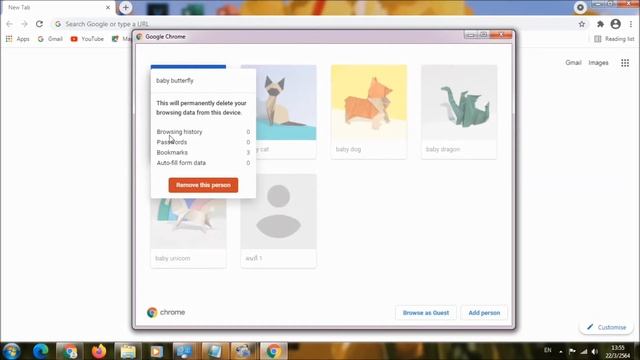Viewport: 640px width, 360px height.
Task: Click EN language indicator in tray
Action: tap(548, 350)
